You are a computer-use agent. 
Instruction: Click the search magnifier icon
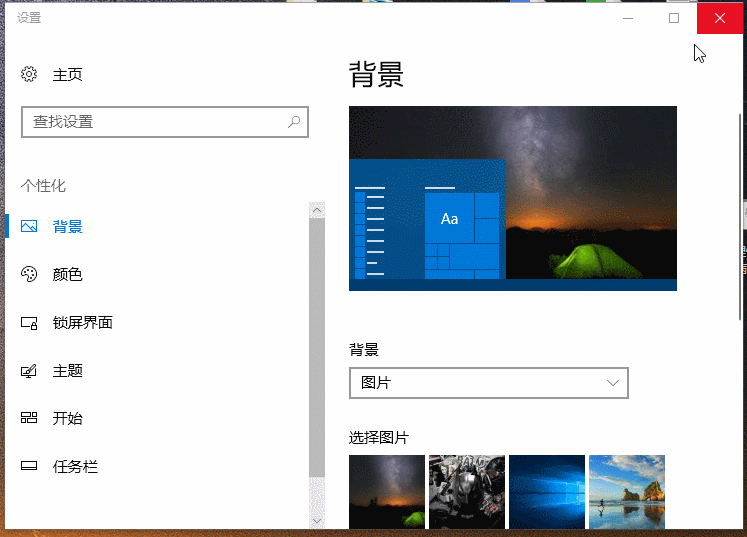294,122
